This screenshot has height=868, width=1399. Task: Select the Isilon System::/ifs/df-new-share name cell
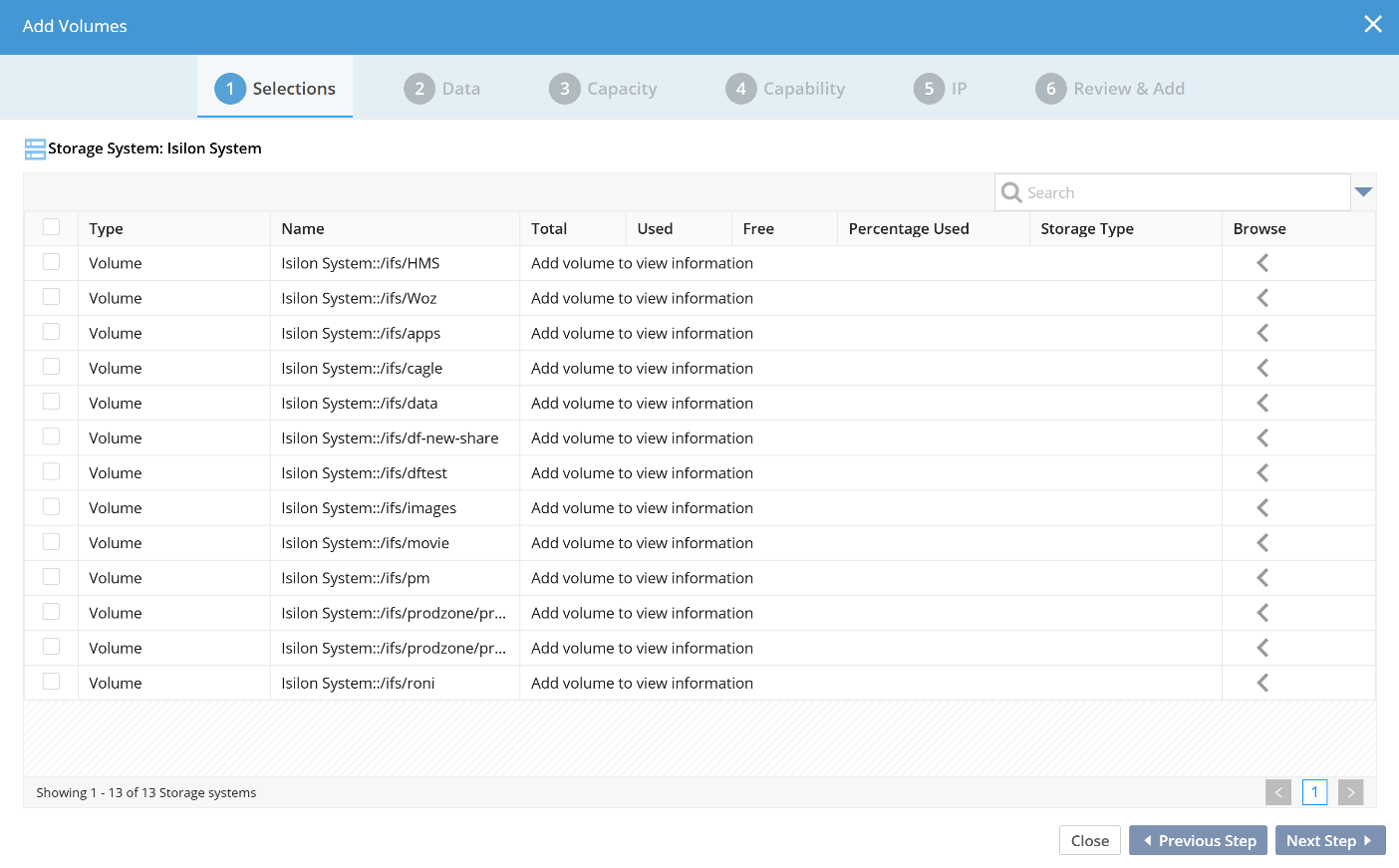click(x=395, y=437)
